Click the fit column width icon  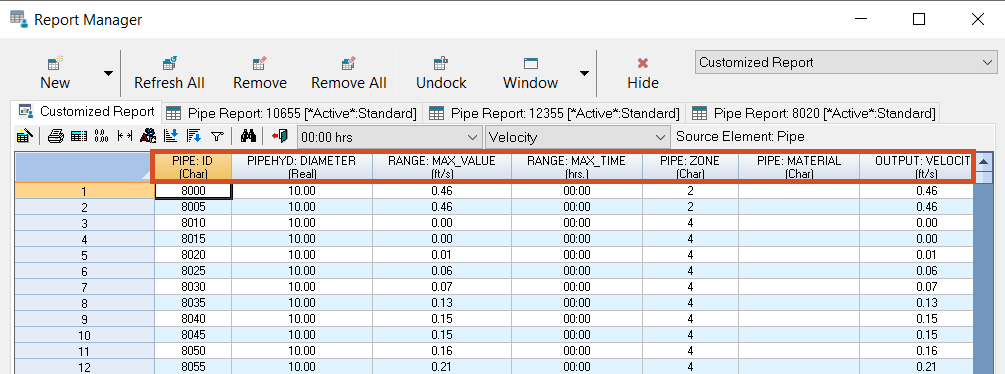[x=124, y=136]
